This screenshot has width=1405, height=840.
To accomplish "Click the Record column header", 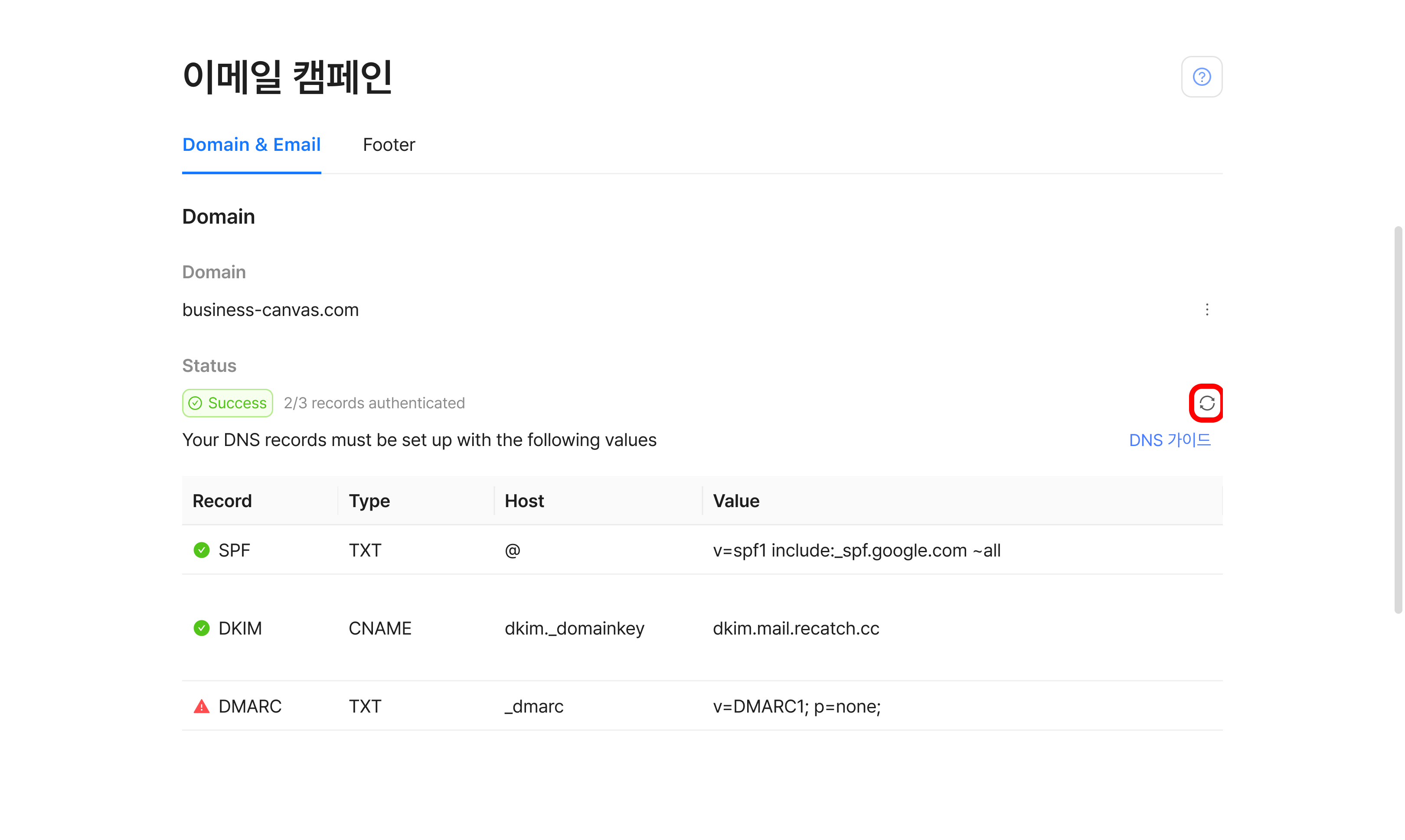I will 222,501.
